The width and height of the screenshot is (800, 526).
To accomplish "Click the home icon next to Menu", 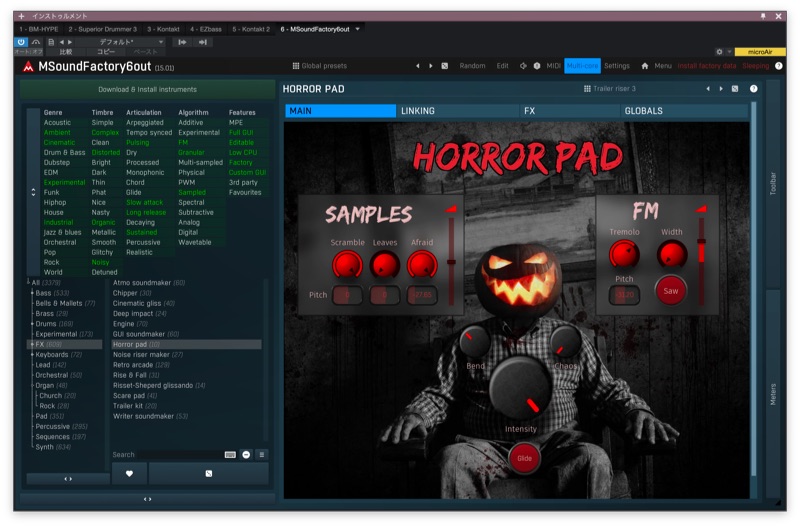I will click(645, 66).
